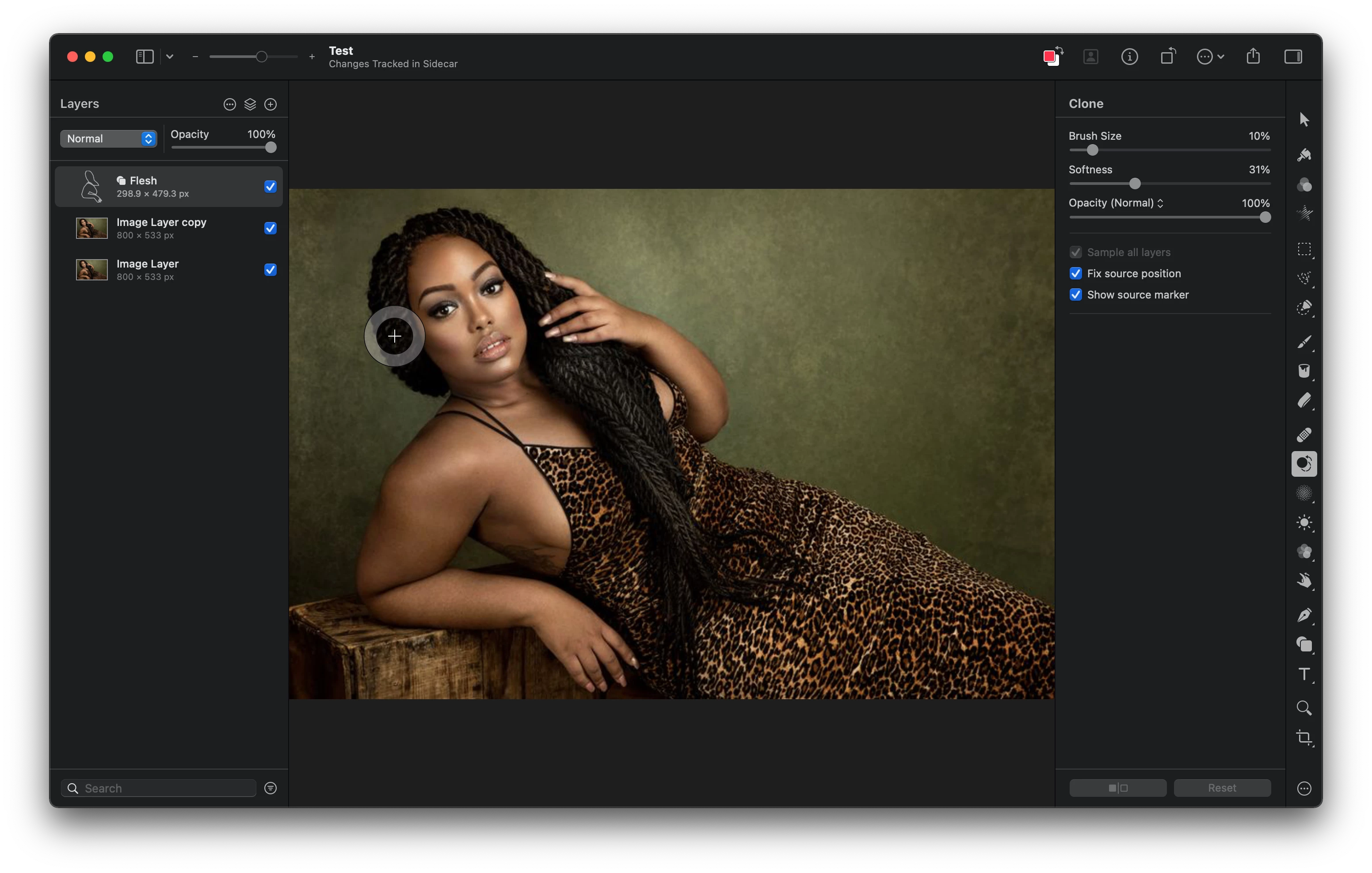
Task: Select the rectangular selection tool
Action: [1303, 249]
